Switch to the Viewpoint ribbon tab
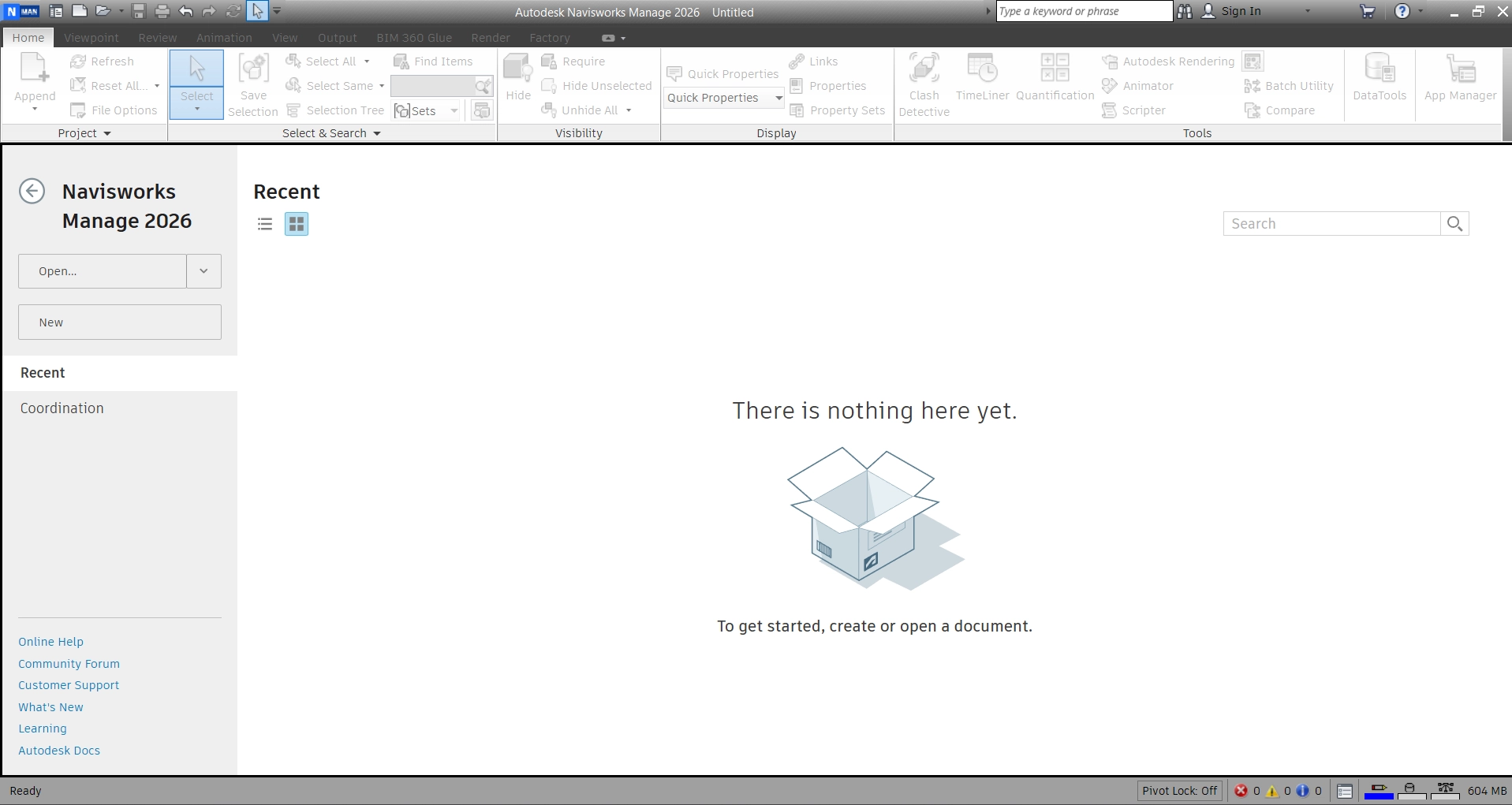The width and height of the screenshot is (1512, 805). click(x=91, y=38)
